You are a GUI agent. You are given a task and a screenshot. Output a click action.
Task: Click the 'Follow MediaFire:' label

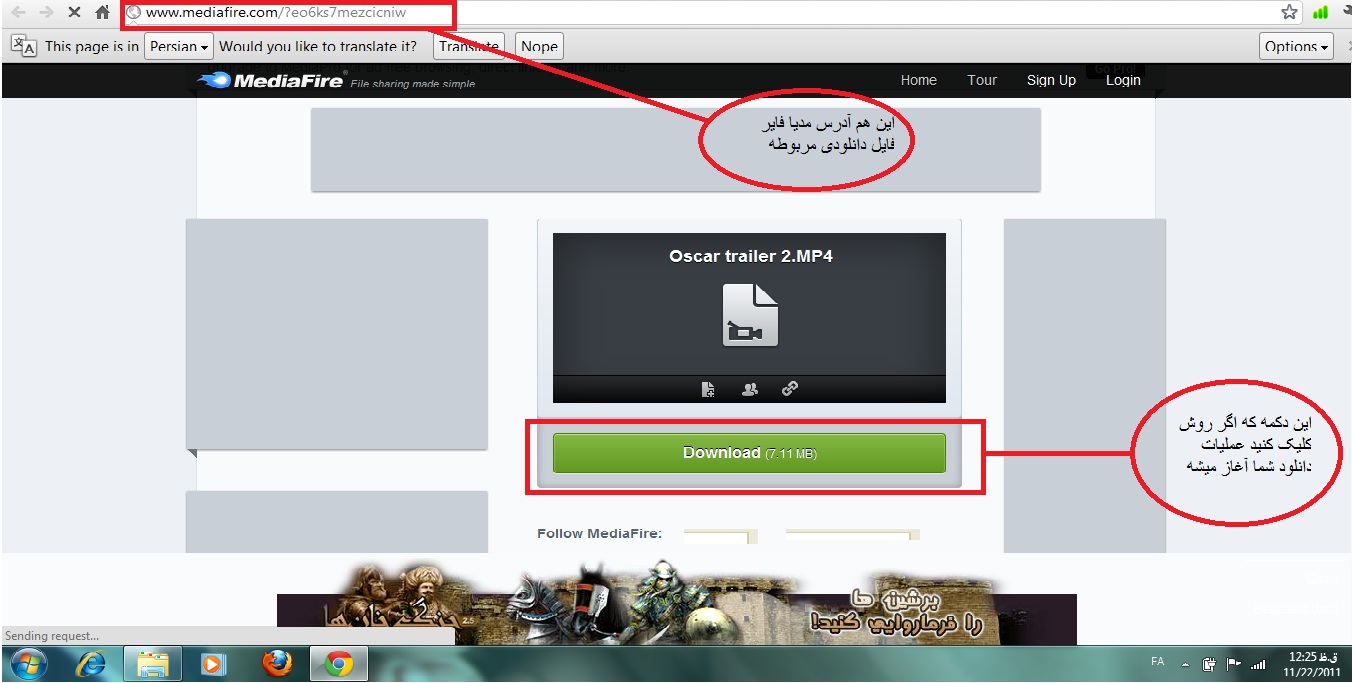[x=599, y=533]
